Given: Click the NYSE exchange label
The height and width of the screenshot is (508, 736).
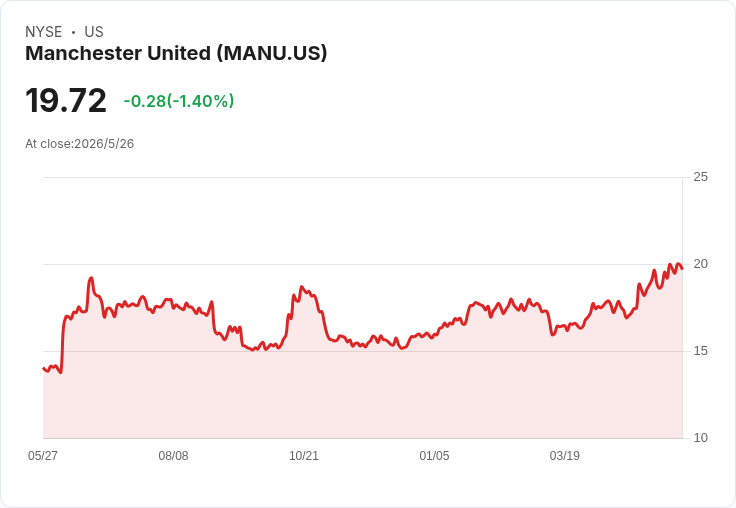Looking at the screenshot, I should coord(44,32).
